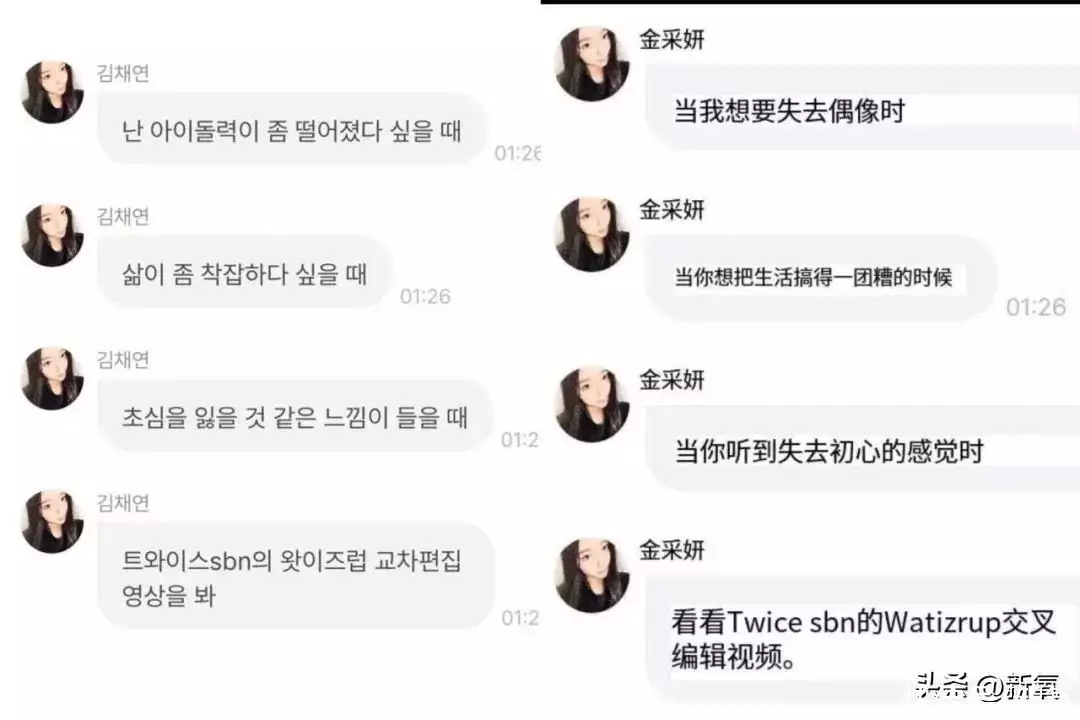Tap avatar beside the 아이돌력 message
Image resolution: width=1080 pixels, height=720 pixels.
pyautogui.click(x=53, y=92)
